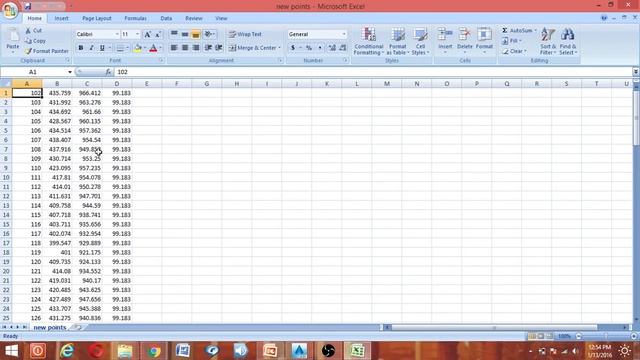Open the font size dropdown

pos(138,34)
